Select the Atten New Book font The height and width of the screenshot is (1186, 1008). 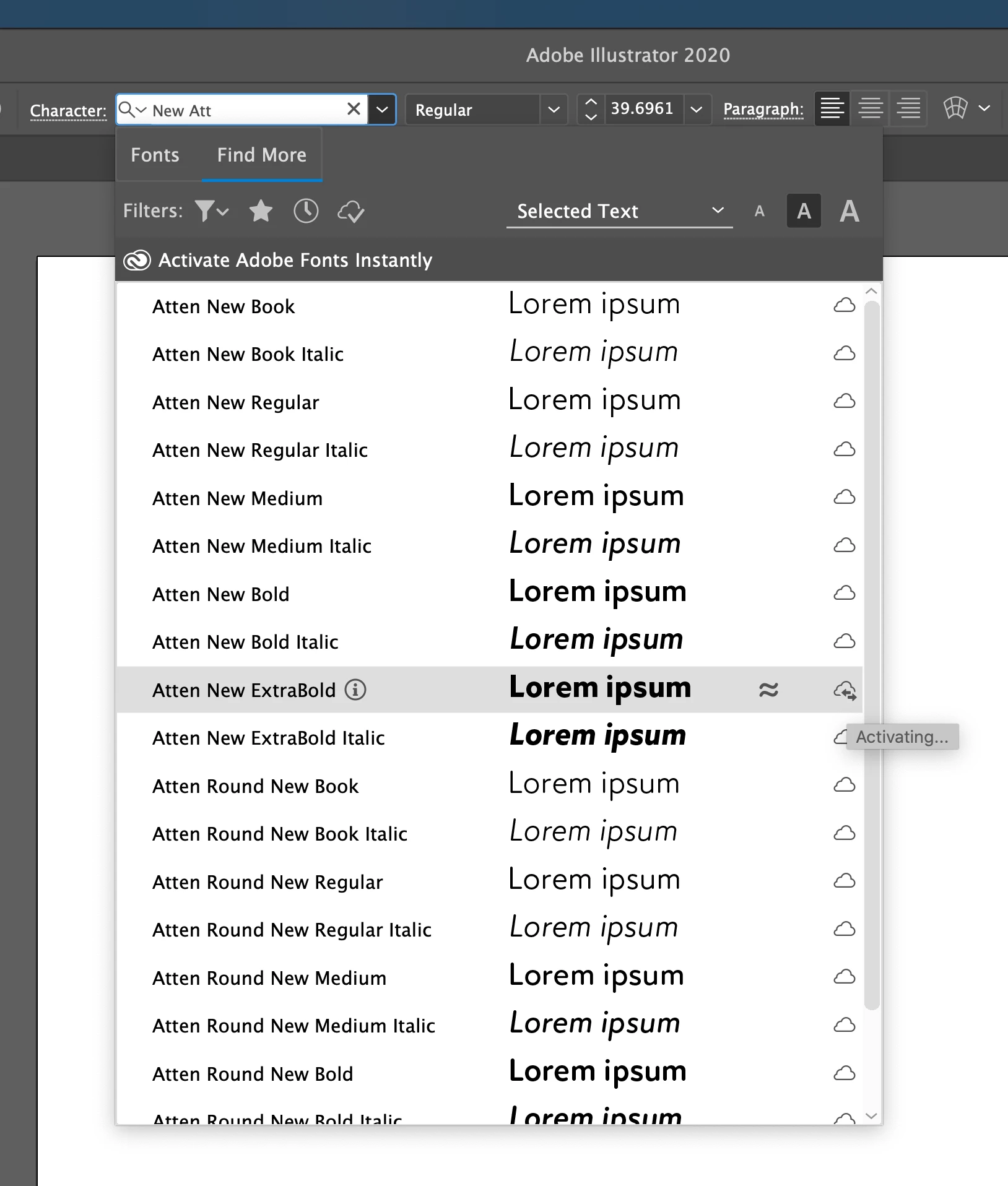pyautogui.click(x=489, y=306)
